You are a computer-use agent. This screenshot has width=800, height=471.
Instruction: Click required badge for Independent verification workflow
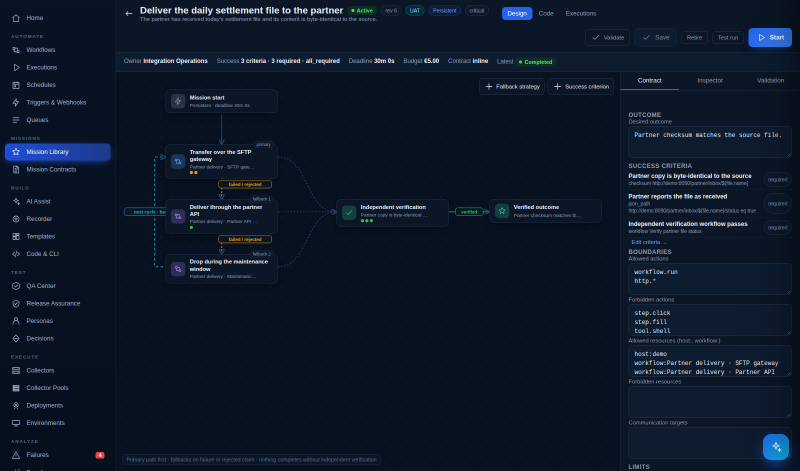777,228
